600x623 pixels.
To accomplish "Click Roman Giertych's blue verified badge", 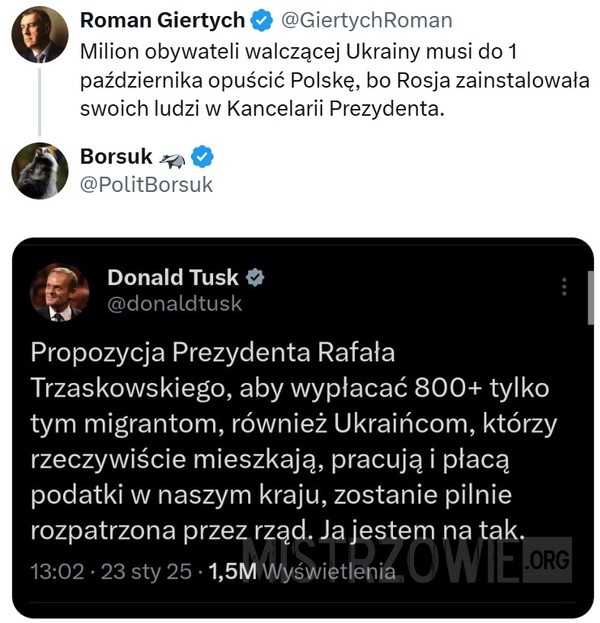I will [261, 21].
